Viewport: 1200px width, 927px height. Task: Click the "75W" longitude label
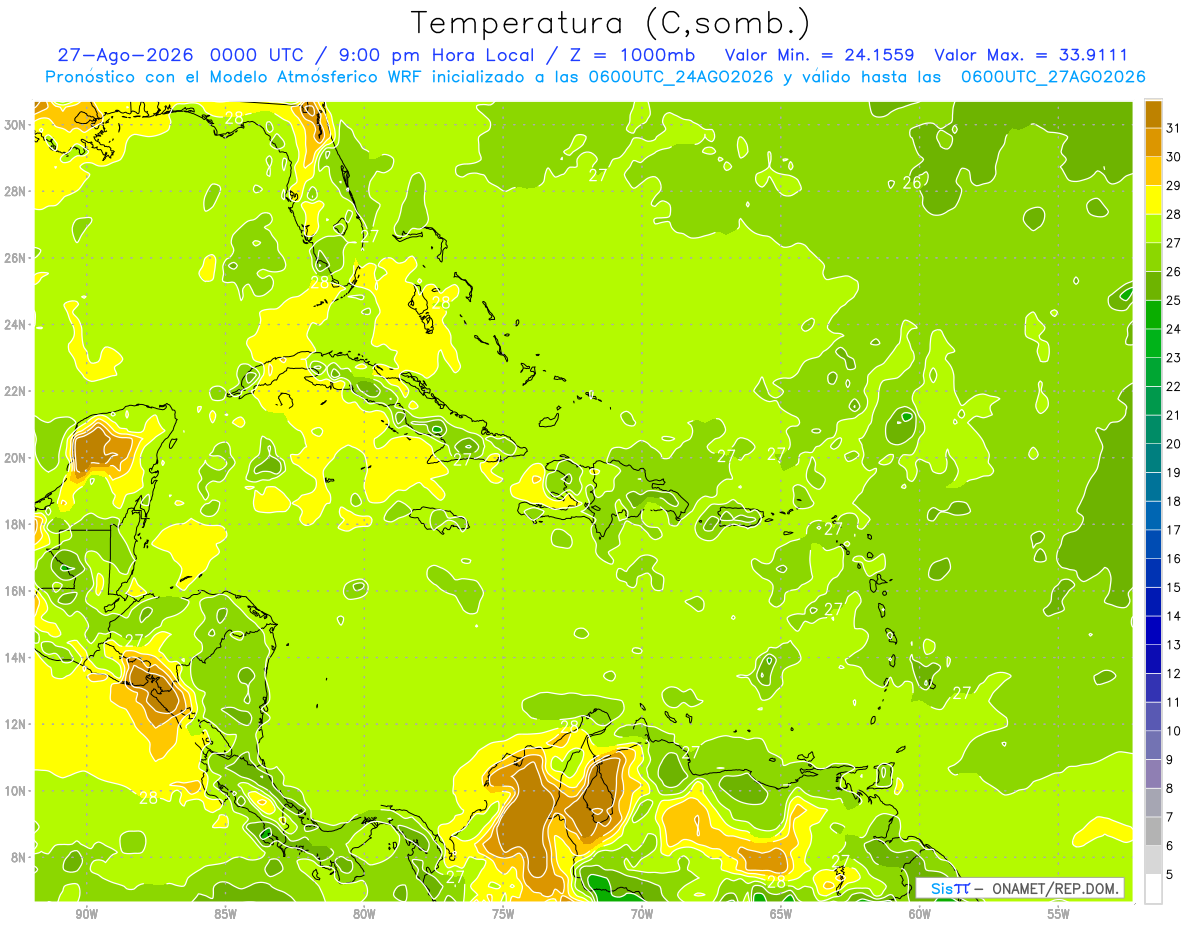[x=503, y=914]
